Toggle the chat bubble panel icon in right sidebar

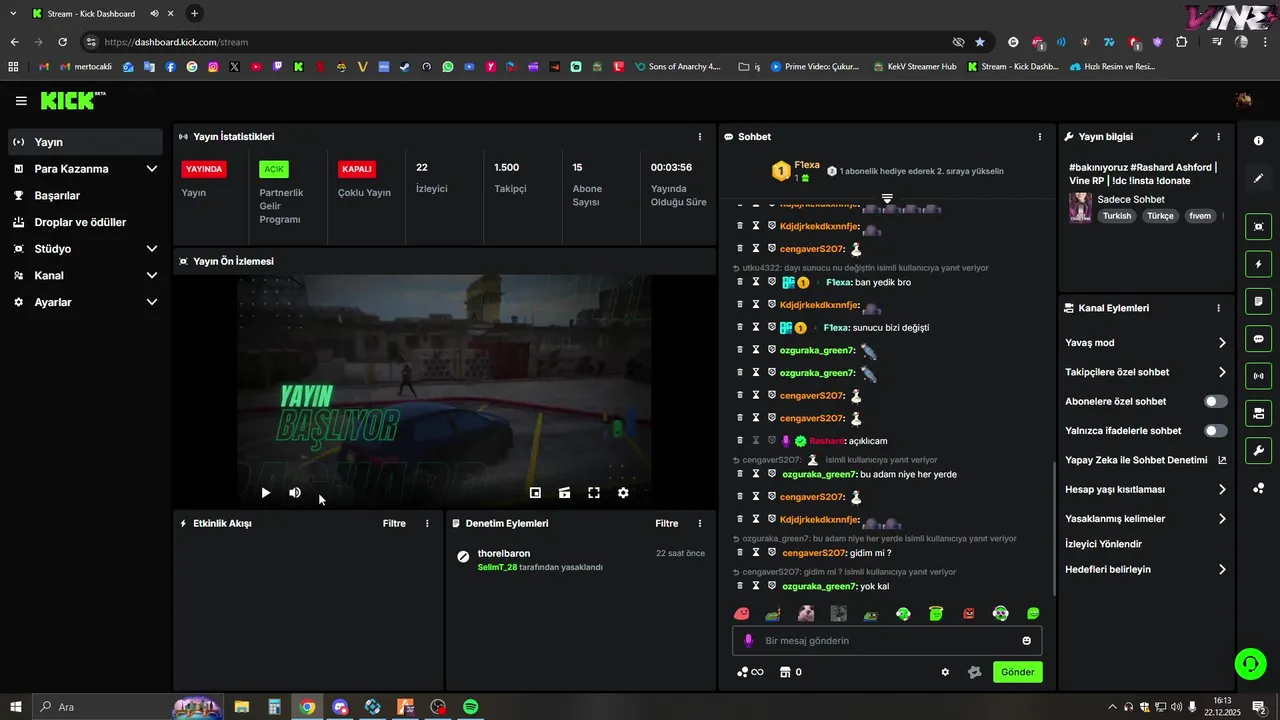tap(1258, 339)
